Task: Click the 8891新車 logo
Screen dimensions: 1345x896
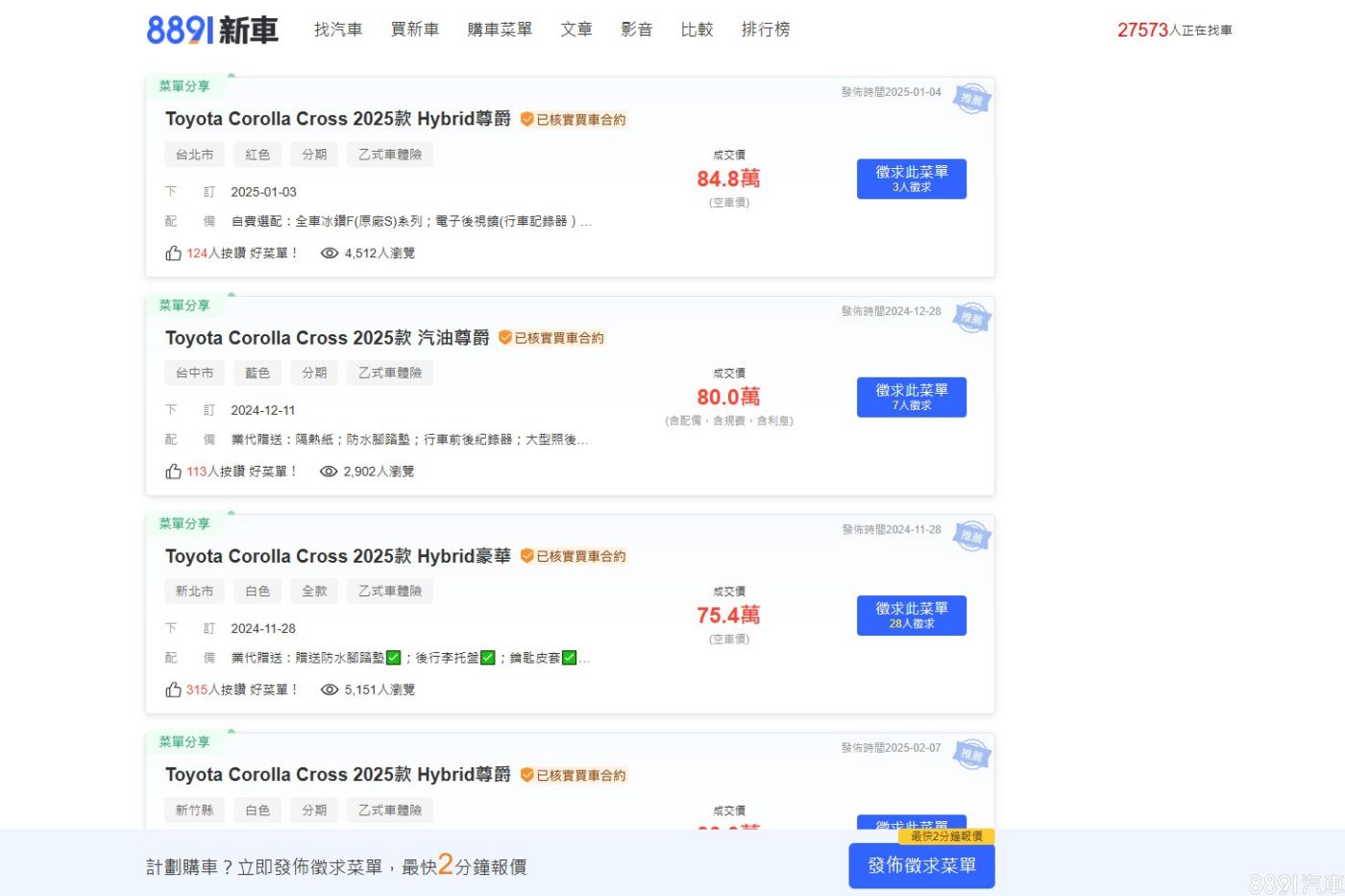Action: (x=212, y=30)
